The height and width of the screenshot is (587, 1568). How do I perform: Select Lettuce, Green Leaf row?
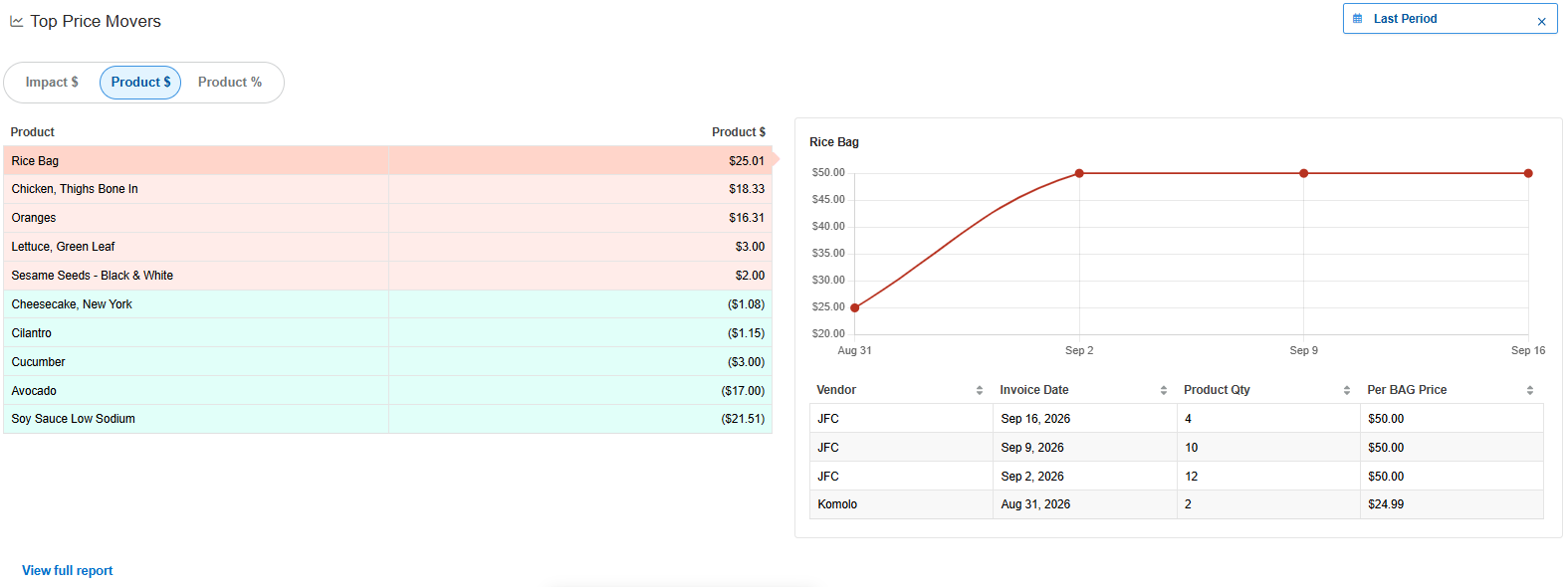(x=387, y=247)
